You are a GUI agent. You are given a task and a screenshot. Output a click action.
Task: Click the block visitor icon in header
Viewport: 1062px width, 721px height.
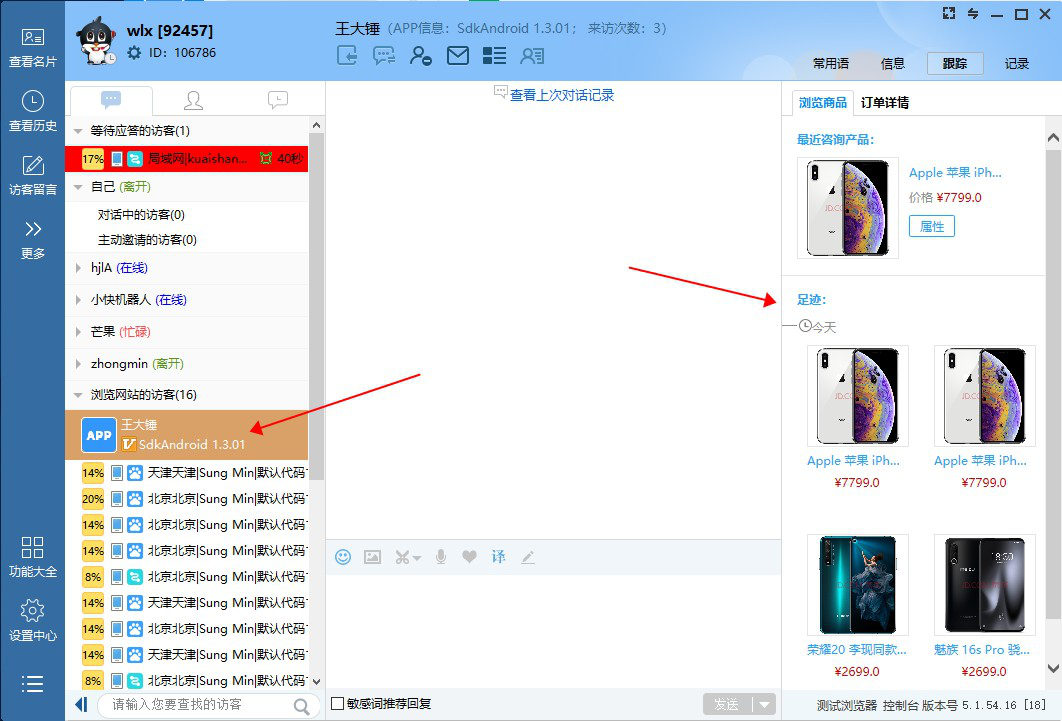coord(421,56)
